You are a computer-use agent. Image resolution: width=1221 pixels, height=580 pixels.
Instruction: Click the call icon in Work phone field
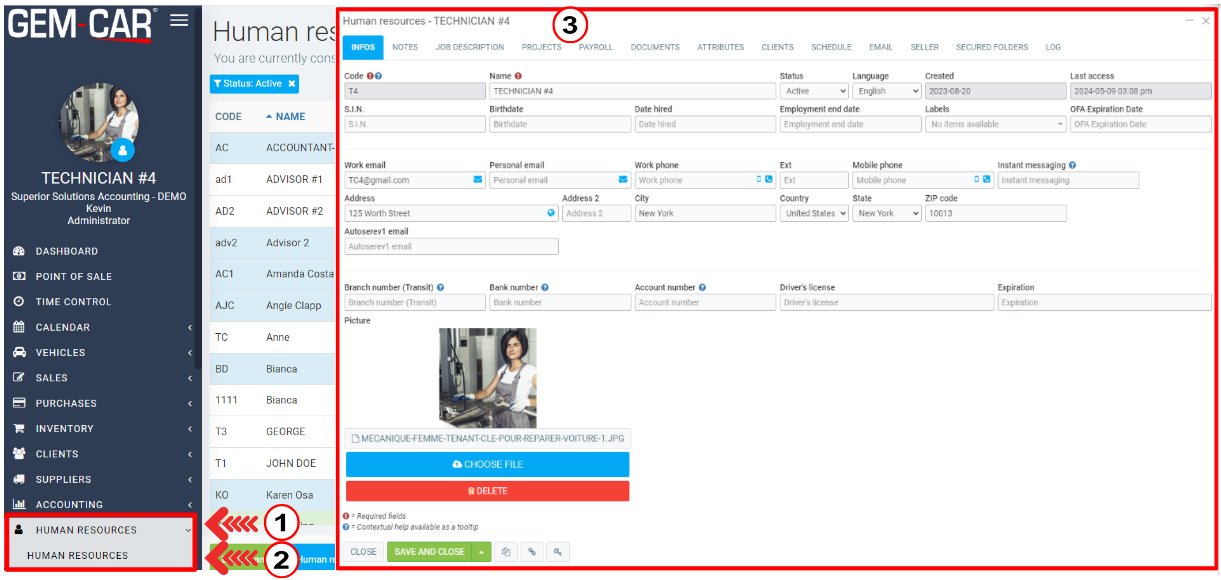pyautogui.click(x=768, y=180)
